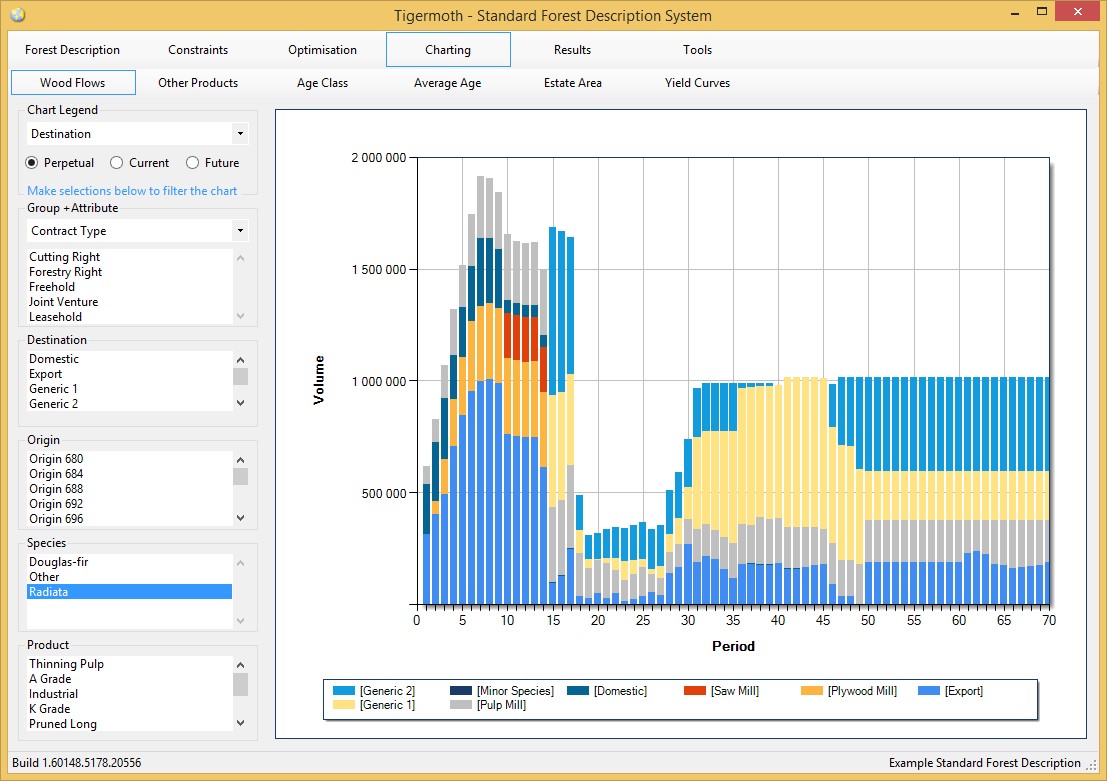Show the Average Age chart
This screenshot has width=1107, height=781.
click(x=448, y=83)
